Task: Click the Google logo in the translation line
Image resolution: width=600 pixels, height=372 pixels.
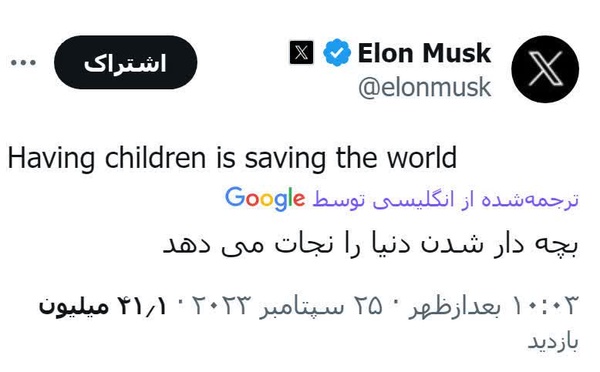Action: tap(265, 199)
